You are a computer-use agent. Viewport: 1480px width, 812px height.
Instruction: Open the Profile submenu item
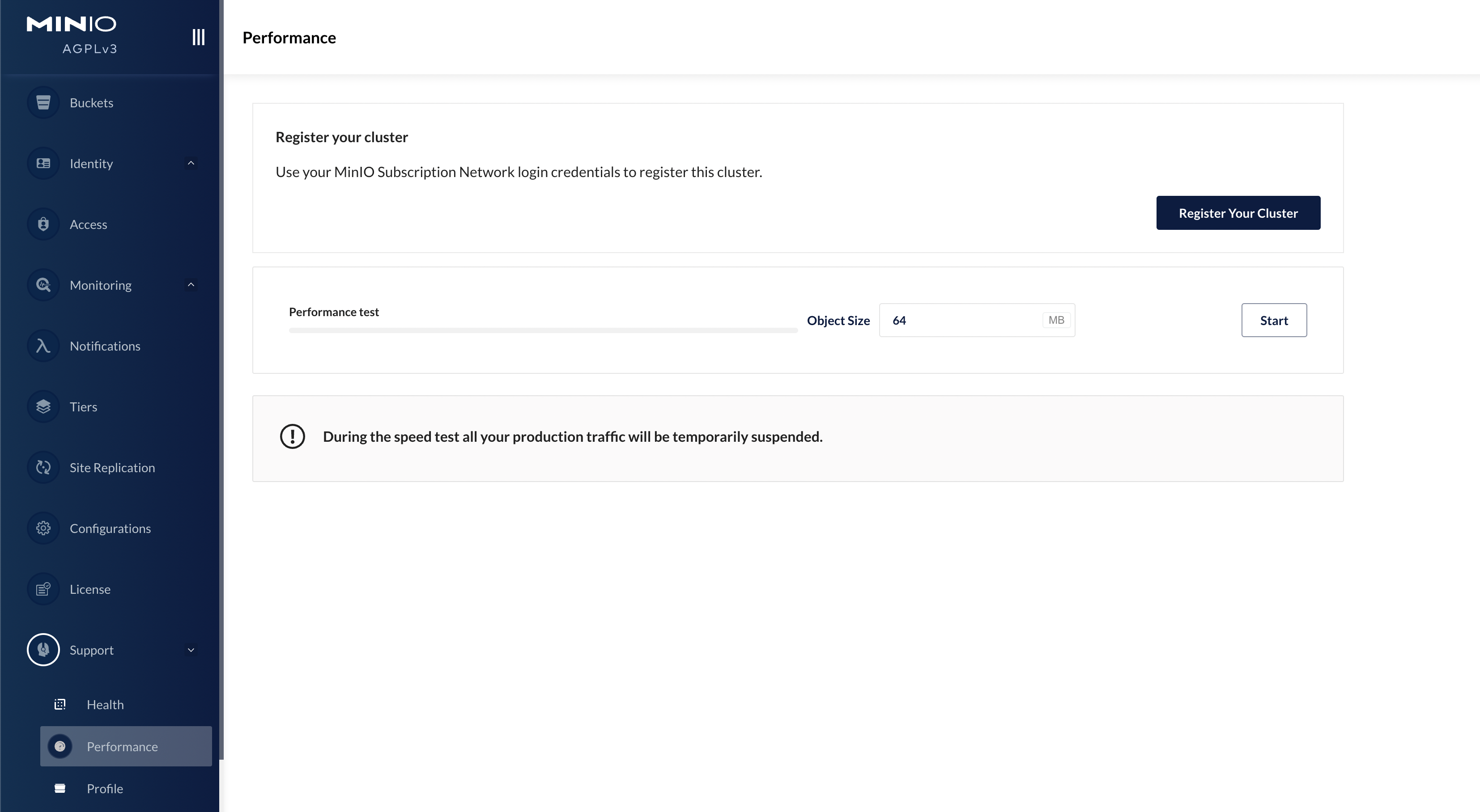click(x=105, y=788)
